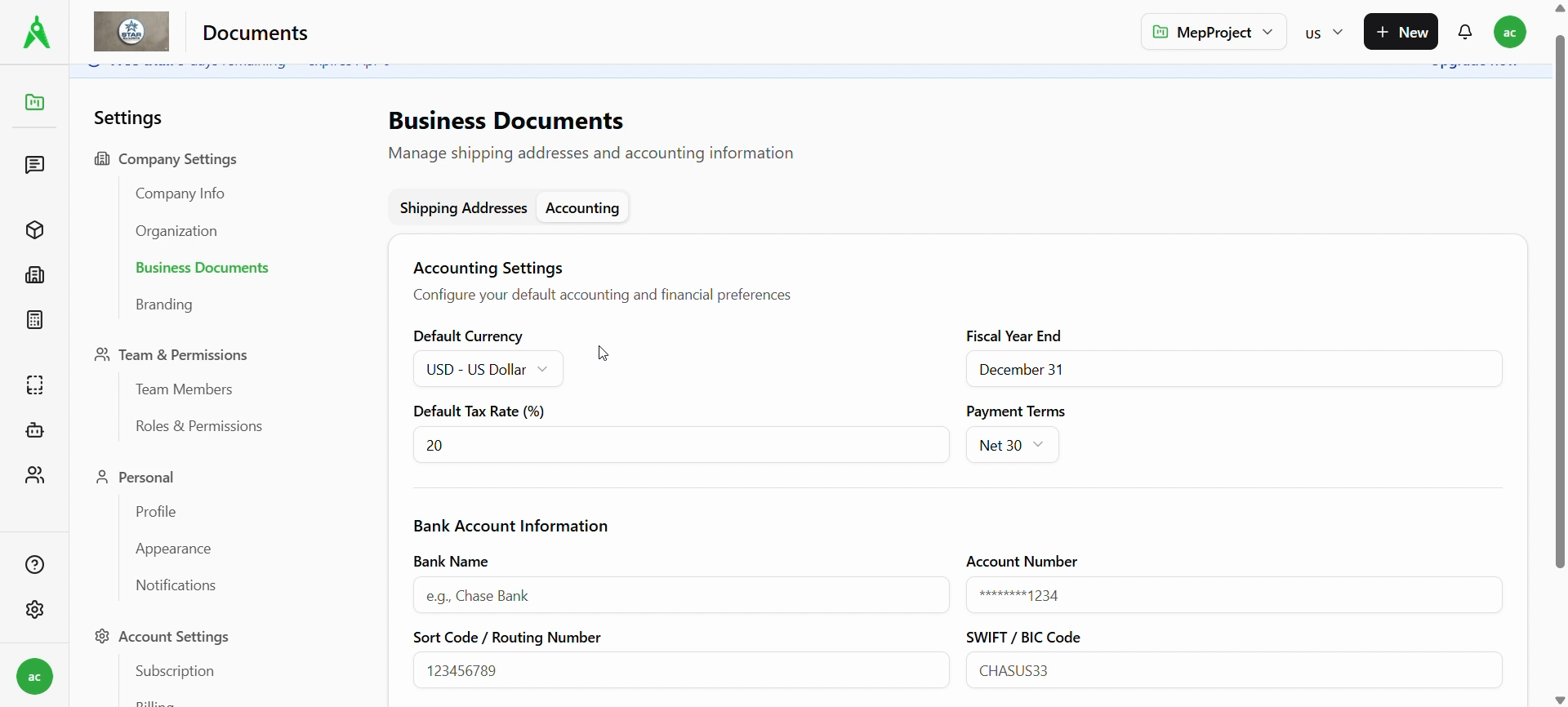Open the Payment Terms Net 30 dropdown
This screenshot has width=1568, height=707.
[x=1012, y=445]
